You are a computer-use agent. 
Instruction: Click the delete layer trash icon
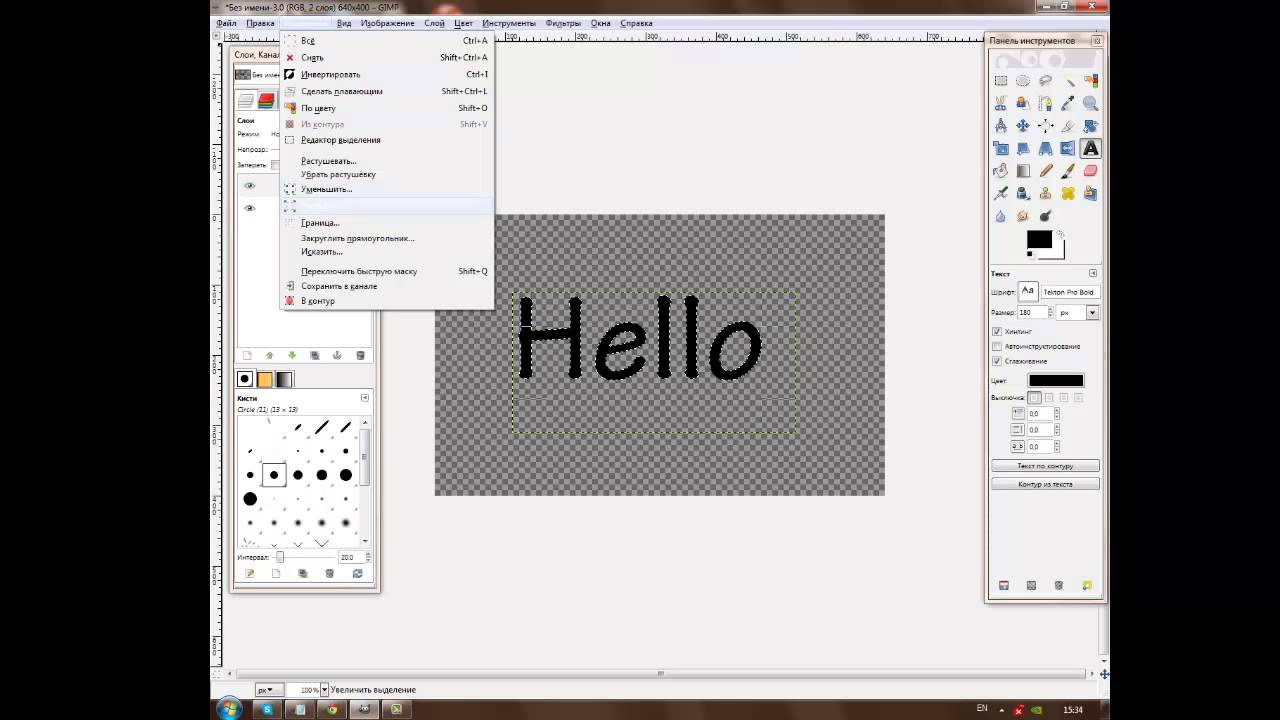point(360,355)
